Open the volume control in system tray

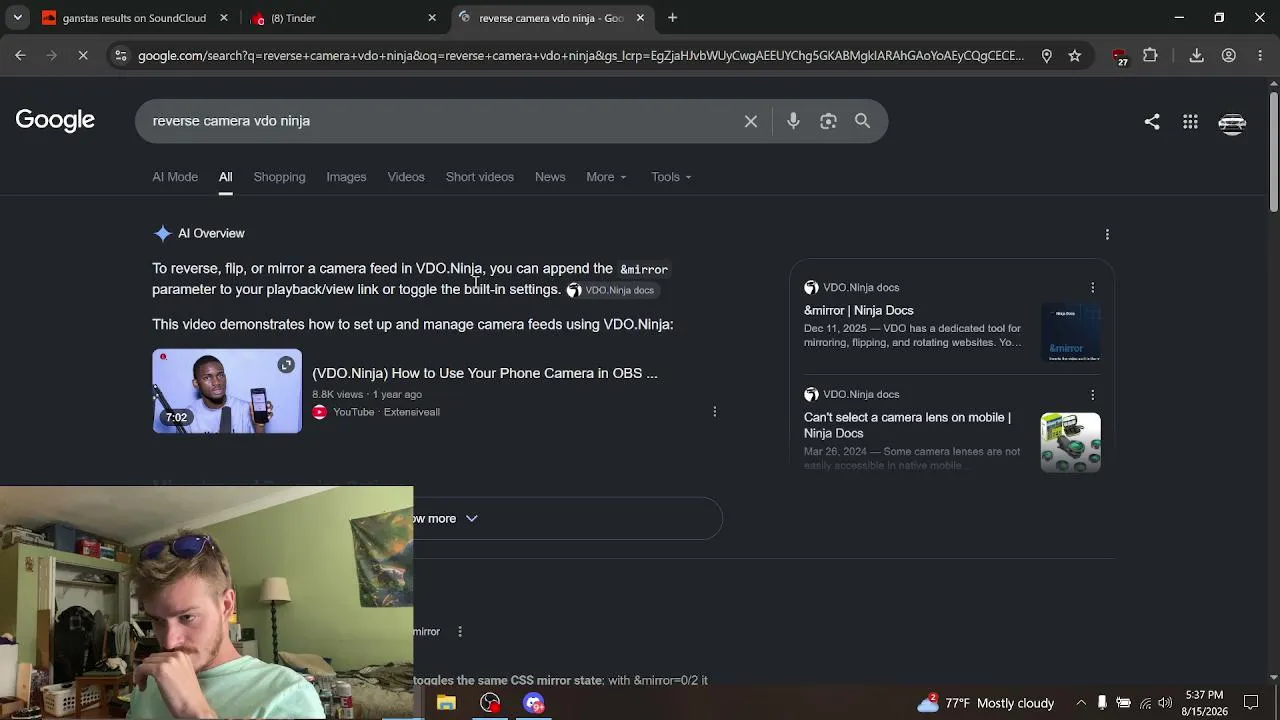pos(1165,703)
